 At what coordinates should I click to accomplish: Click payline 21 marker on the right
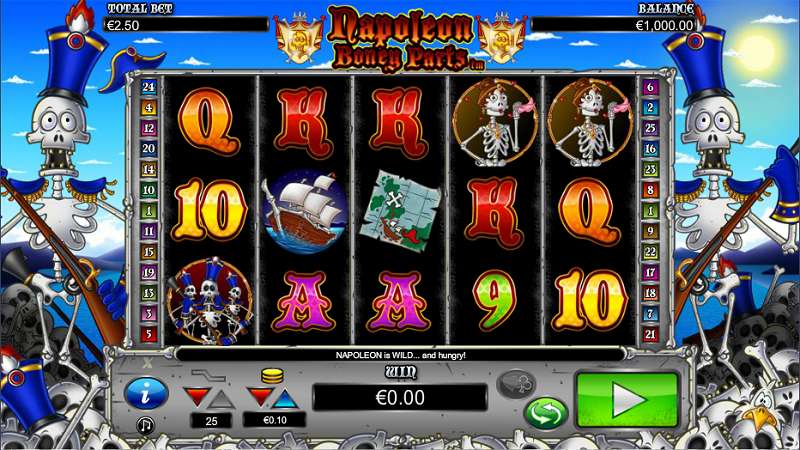pos(650,334)
